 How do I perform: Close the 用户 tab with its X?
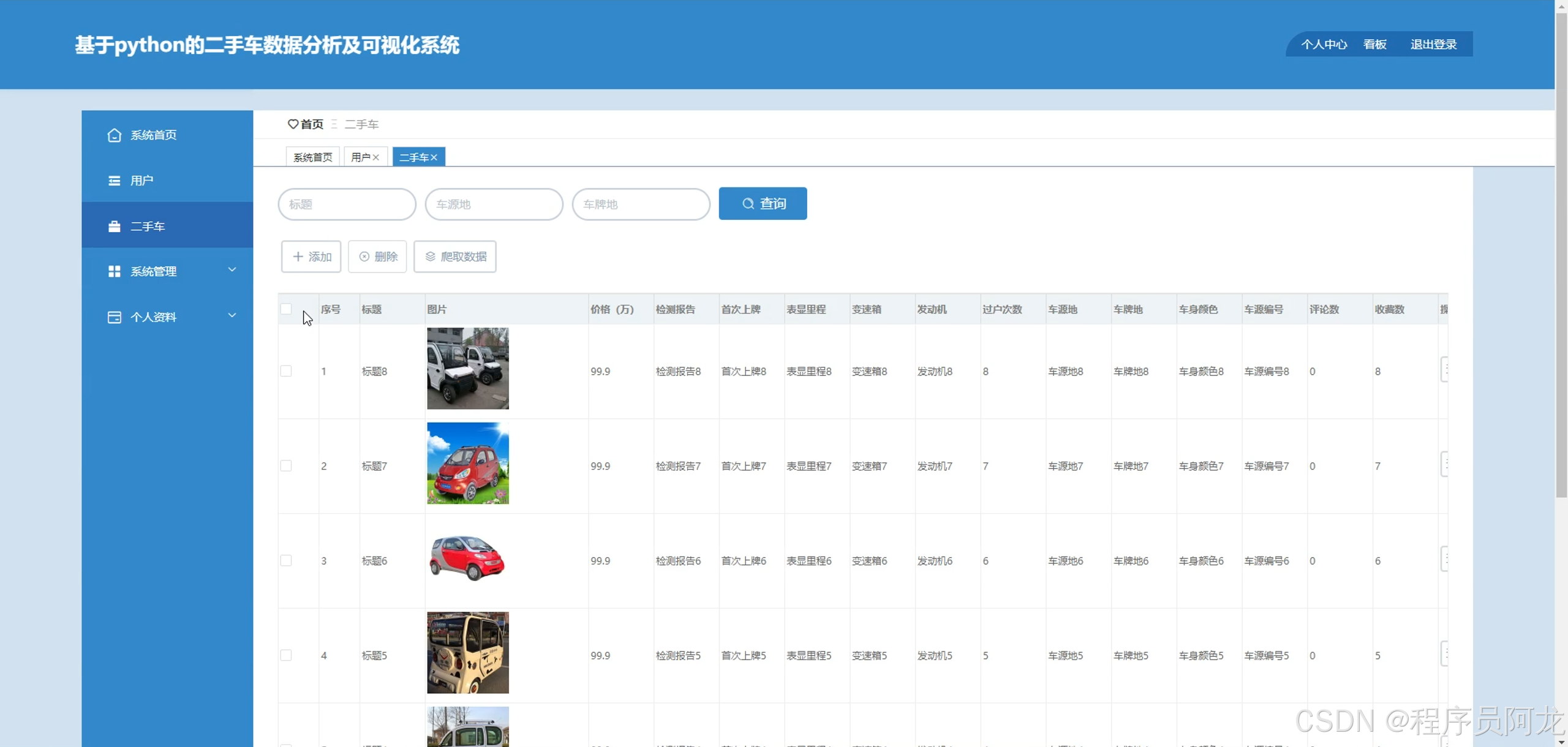tap(376, 157)
